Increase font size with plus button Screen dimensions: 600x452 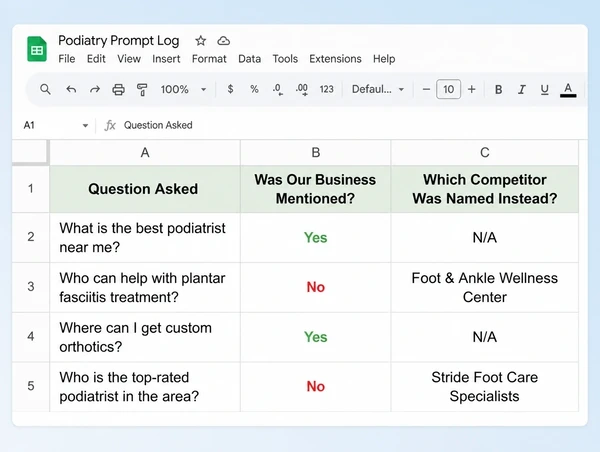[472, 89]
